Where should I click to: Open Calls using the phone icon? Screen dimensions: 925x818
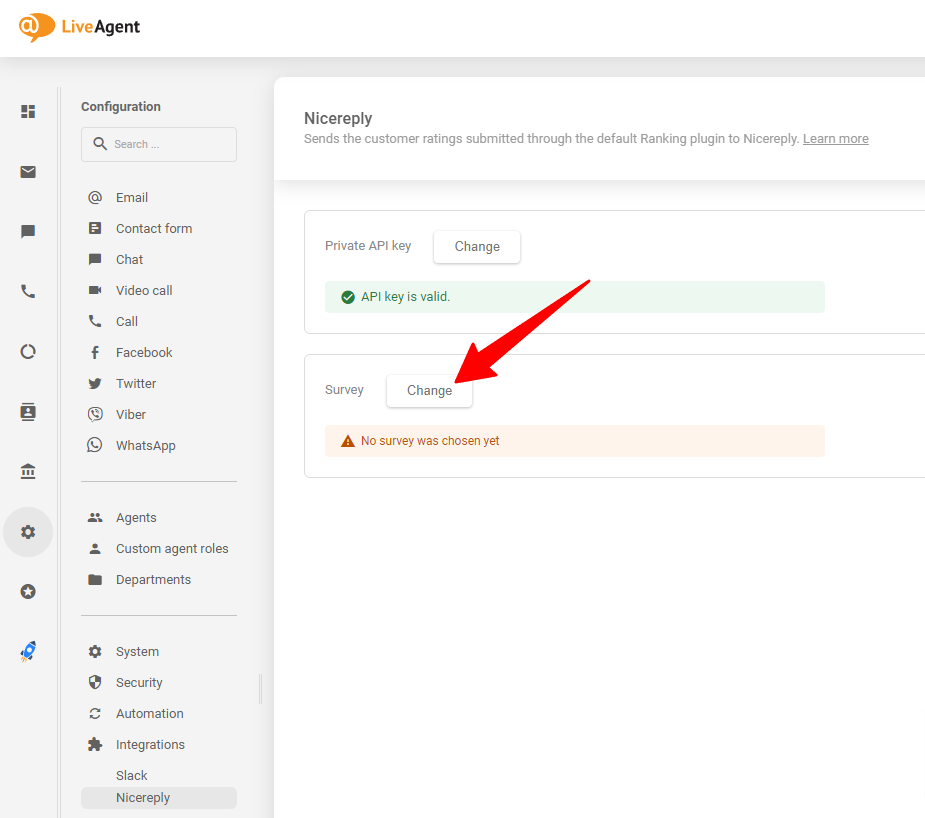27,291
